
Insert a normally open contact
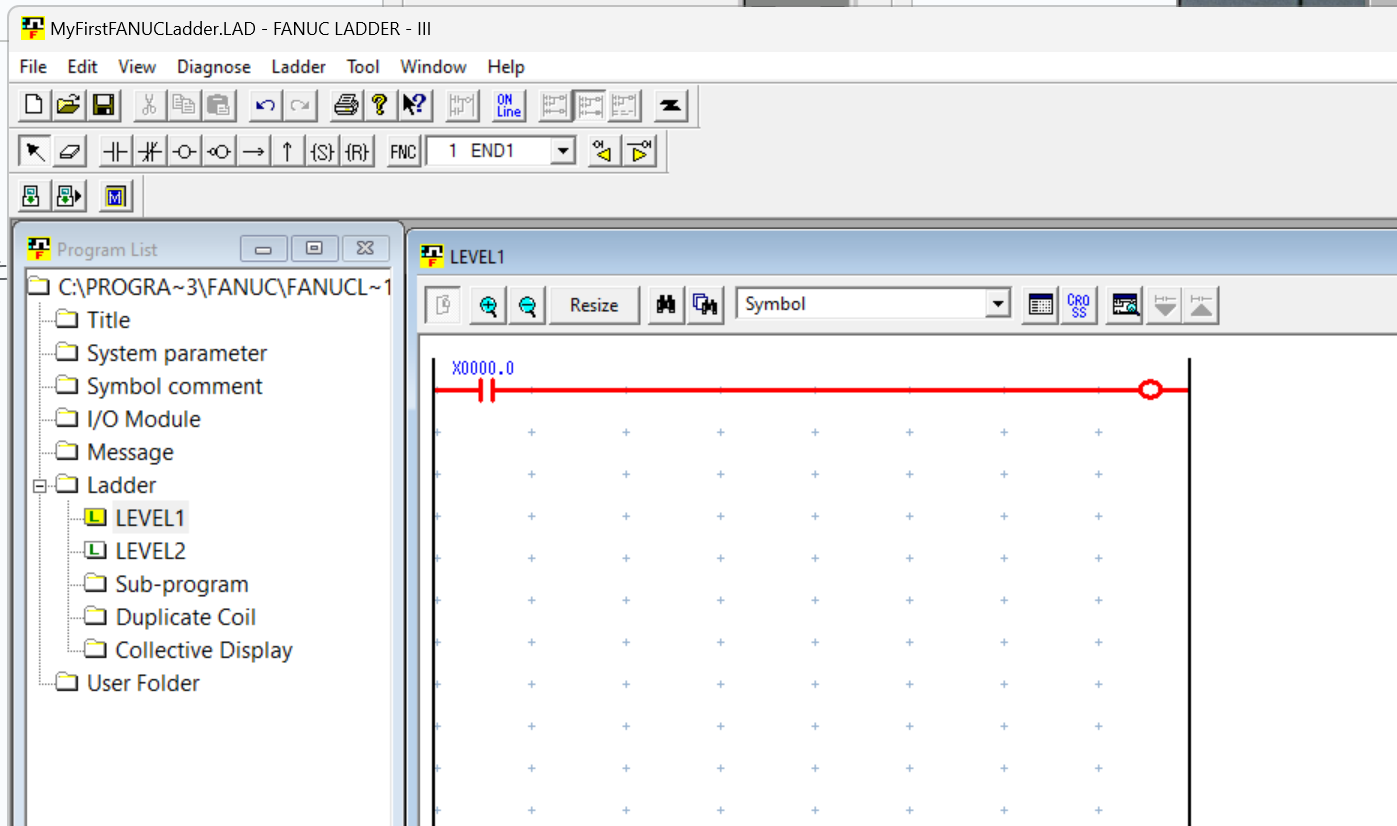click(116, 152)
